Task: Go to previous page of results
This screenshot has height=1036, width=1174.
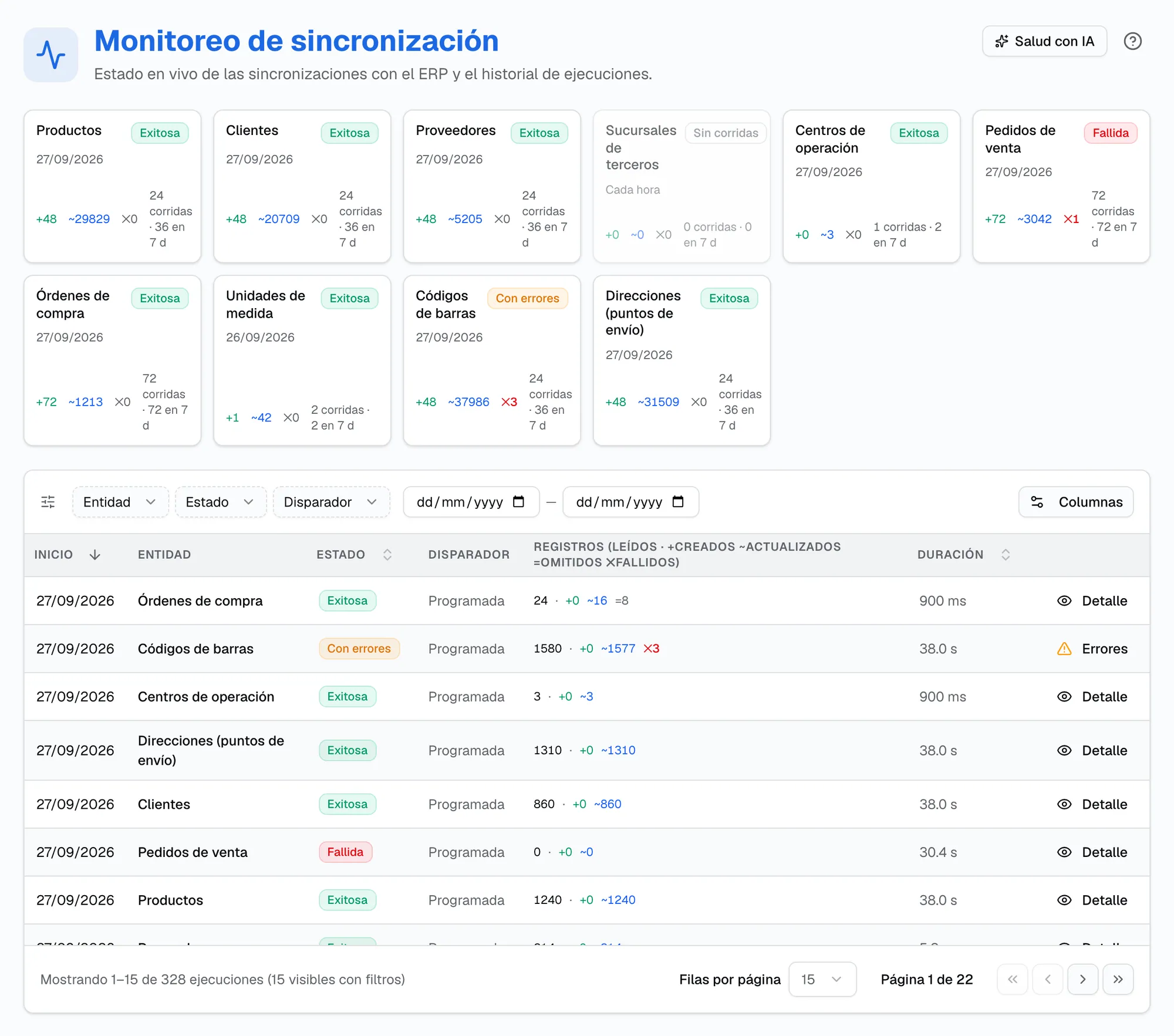Action: (x=1048, y=979)
